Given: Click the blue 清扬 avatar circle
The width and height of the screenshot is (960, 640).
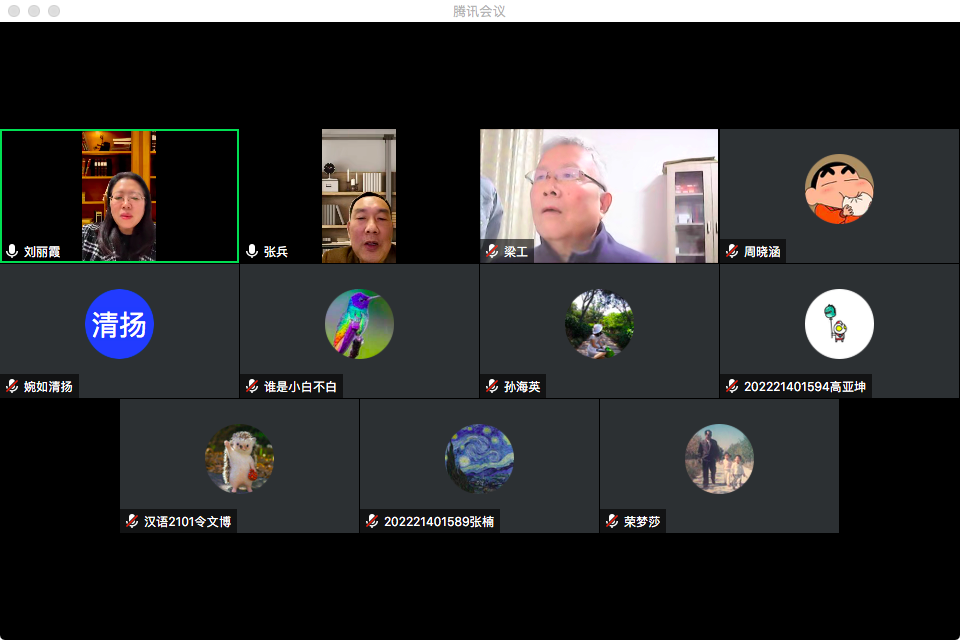Looking at the screenshot, I should click(119, 324).
